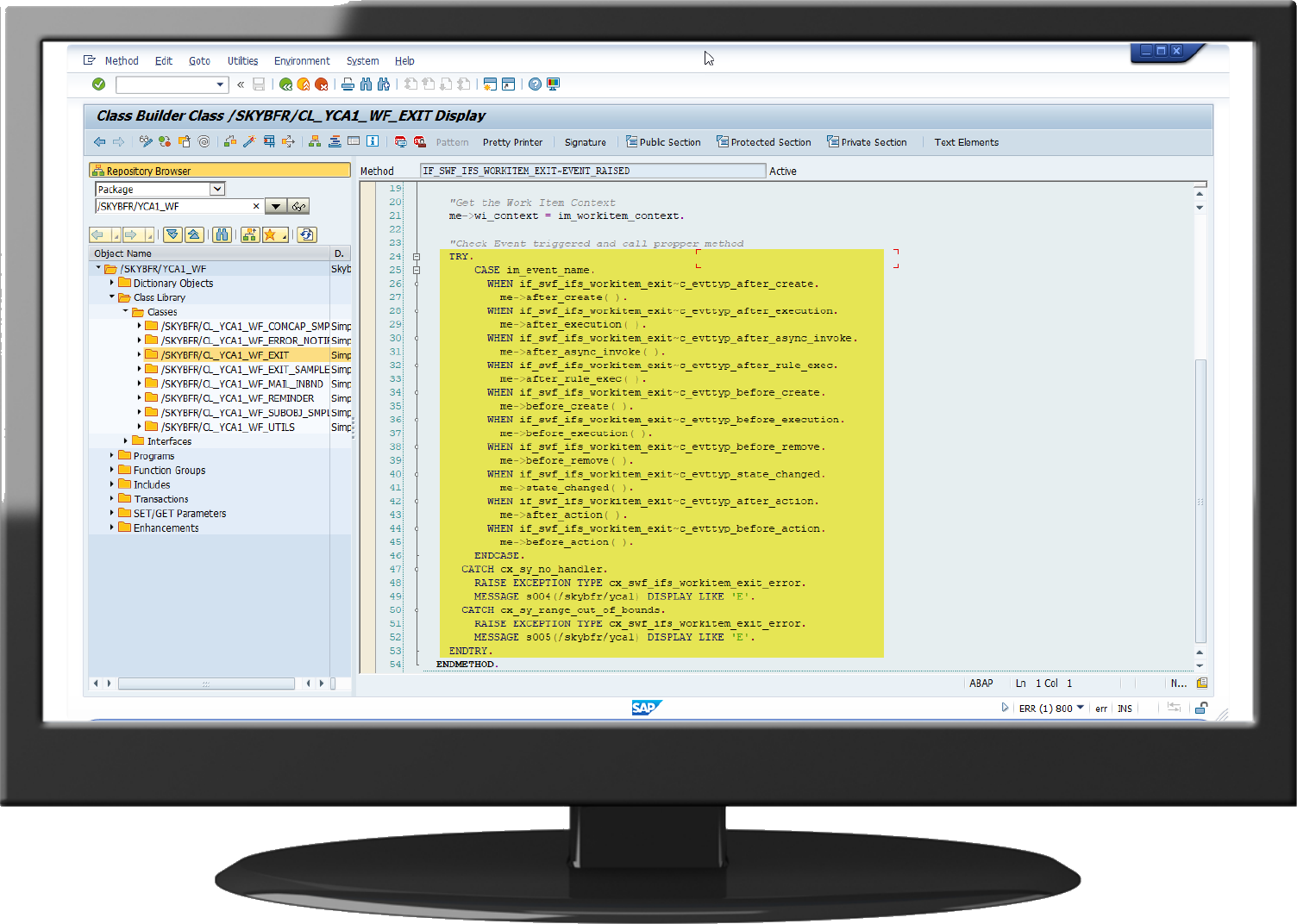Open the Method menu

point(122,61)
